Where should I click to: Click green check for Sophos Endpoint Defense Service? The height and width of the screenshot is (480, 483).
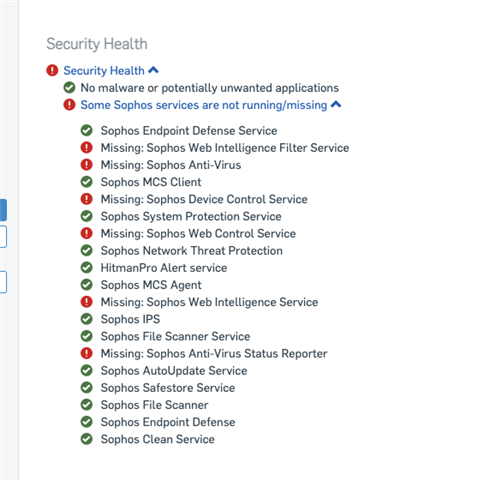(x=87, y=130)
